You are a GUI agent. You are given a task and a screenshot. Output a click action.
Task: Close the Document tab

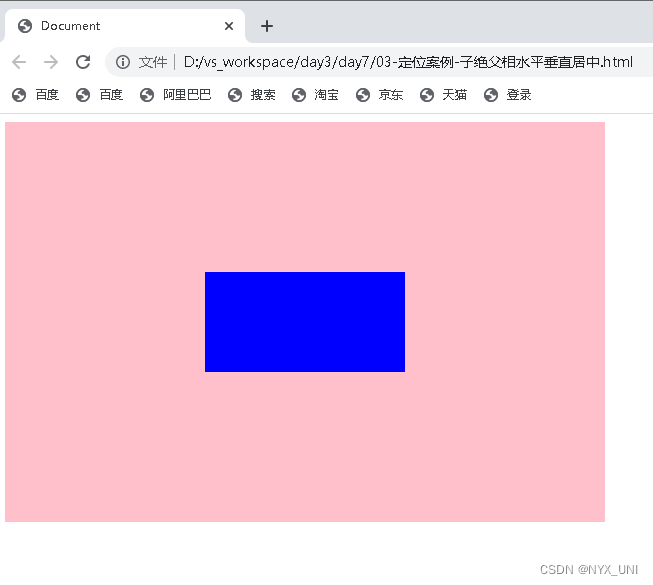[x=229, y=26]
